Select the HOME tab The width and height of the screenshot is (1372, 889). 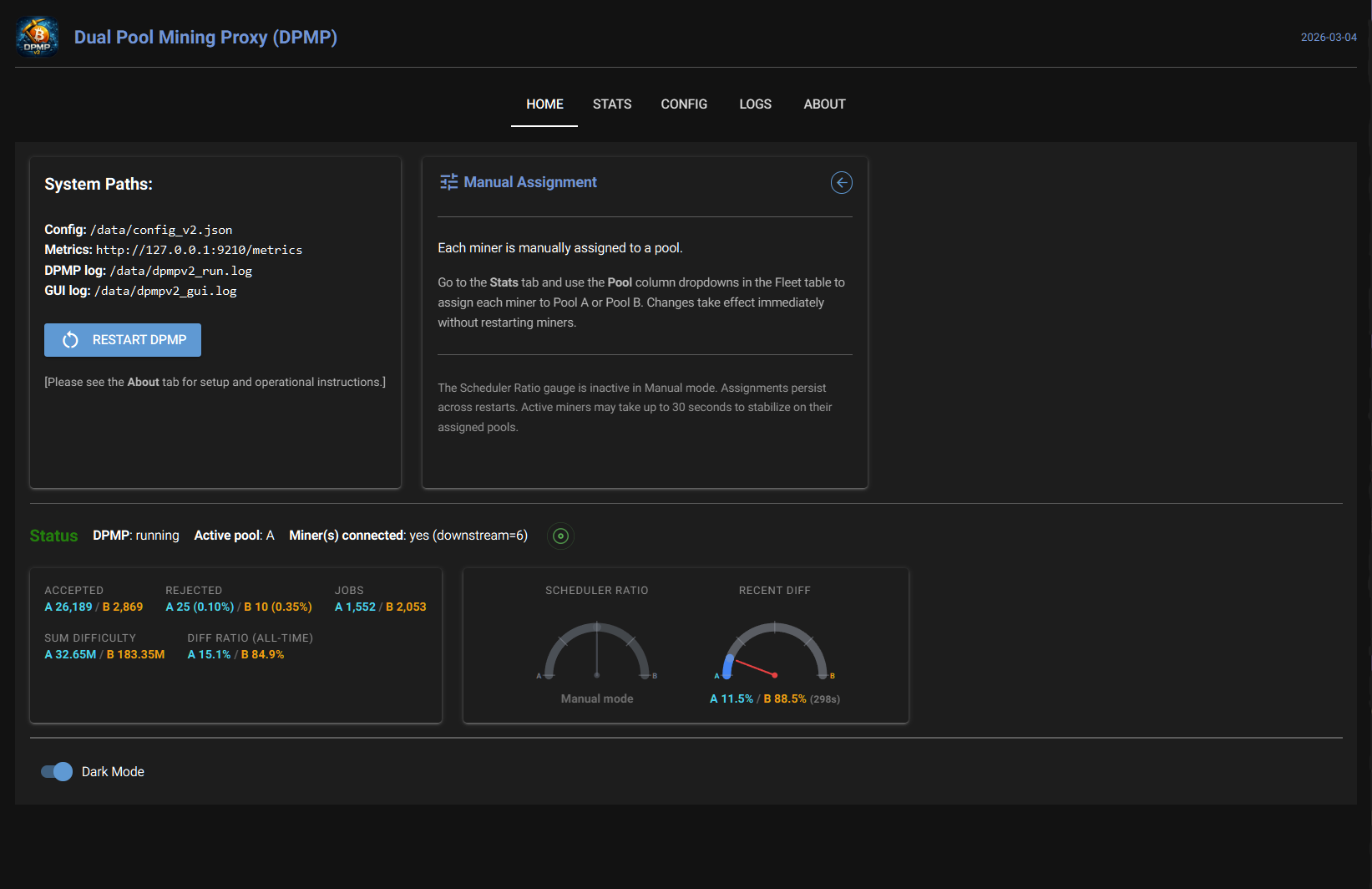(x=544, y=104)
